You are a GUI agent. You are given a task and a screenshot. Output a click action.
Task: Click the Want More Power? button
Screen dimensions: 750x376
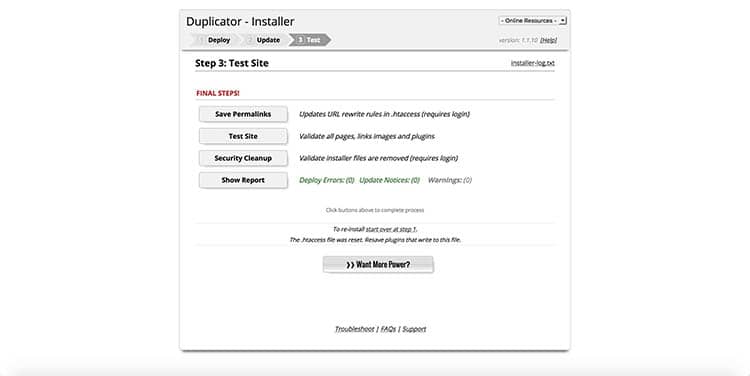click(378, 265)
